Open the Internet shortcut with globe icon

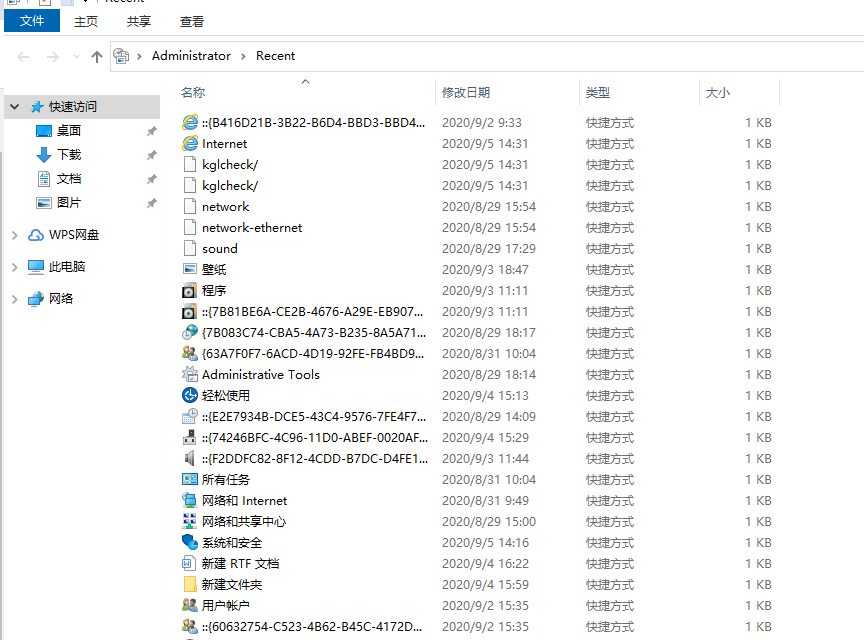222,143
